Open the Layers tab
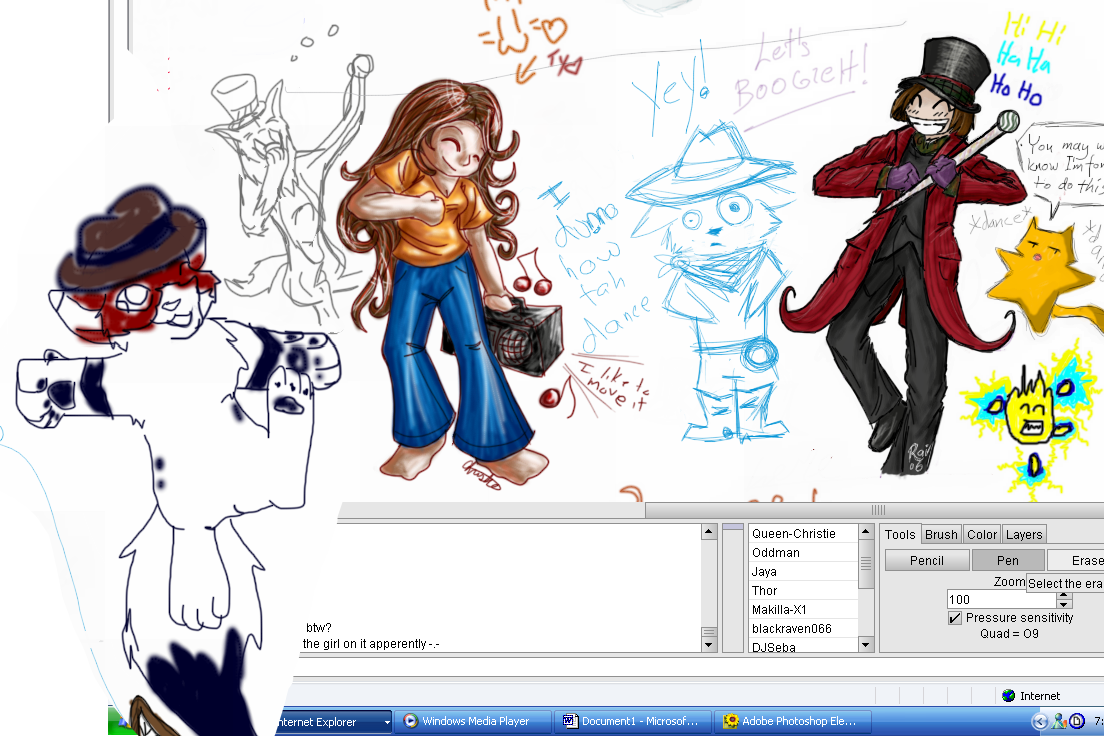The height and width of the screenshot is (736, 1104). point(1023,534)
